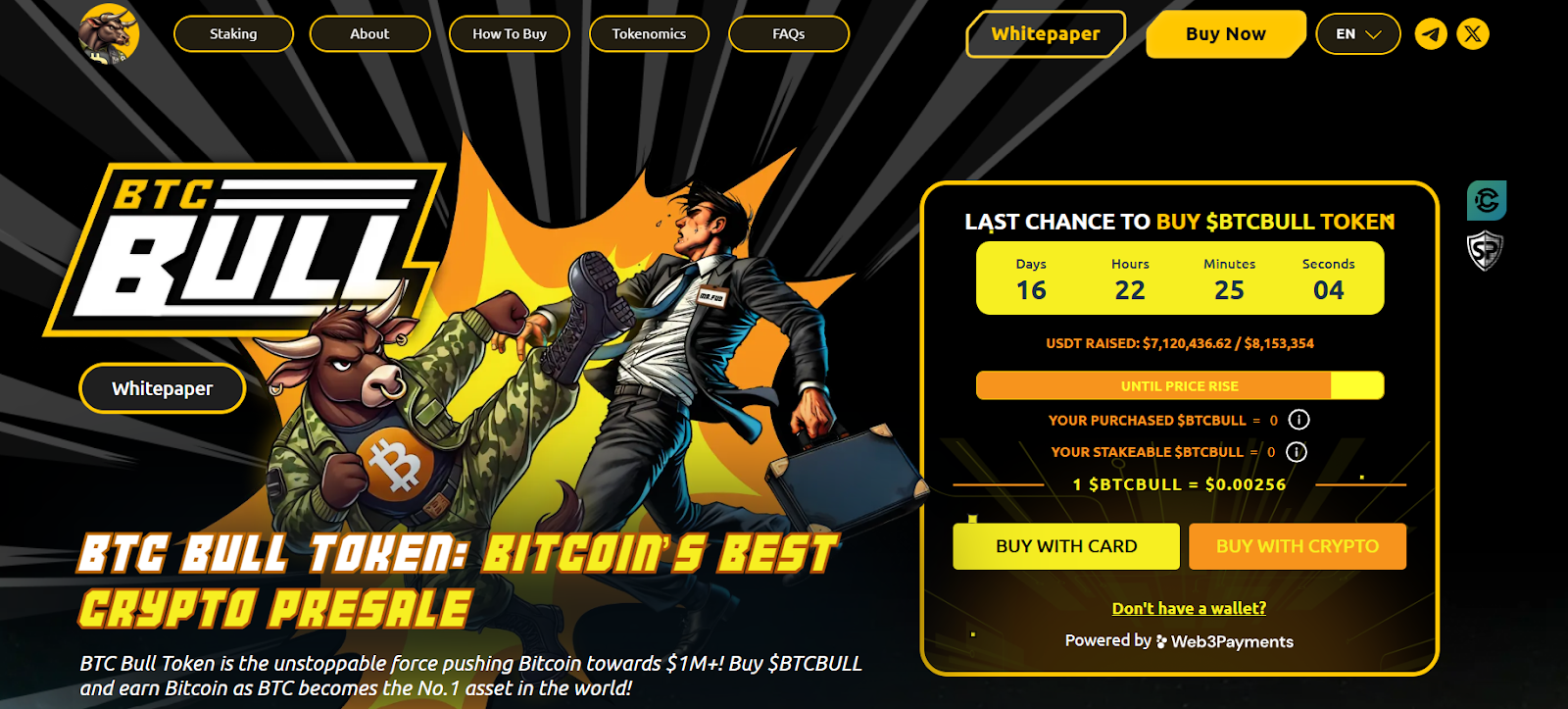This screenshot has height=709, width=1568.
Task: Open the Telegram channel icon
Action: click(x=1431, y=34)
